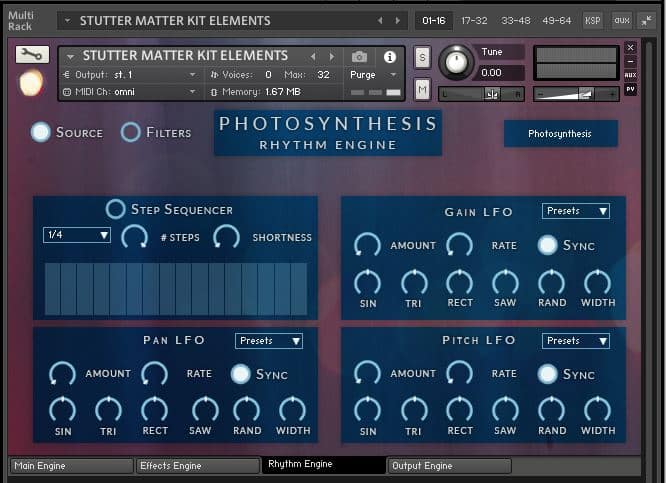Open the Multi Rack preset dropdown arrow
666x483 pixels.
(x=68, y=20)
